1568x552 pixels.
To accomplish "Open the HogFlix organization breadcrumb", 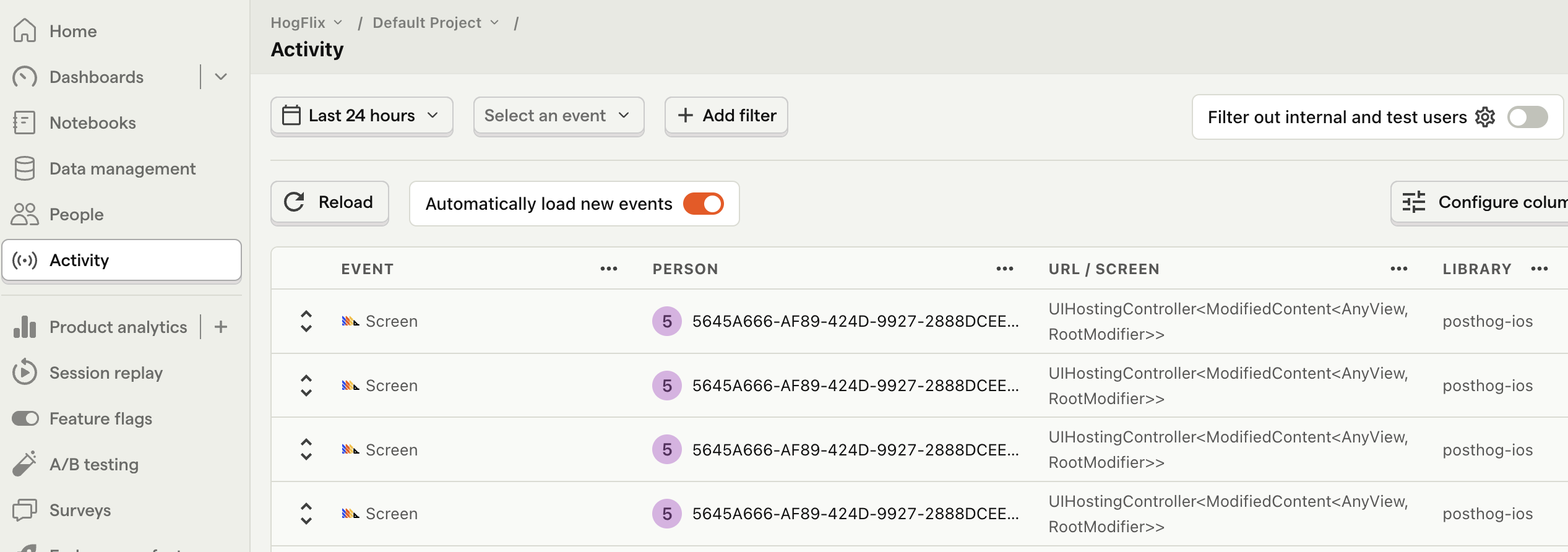I will coord(306,23).
